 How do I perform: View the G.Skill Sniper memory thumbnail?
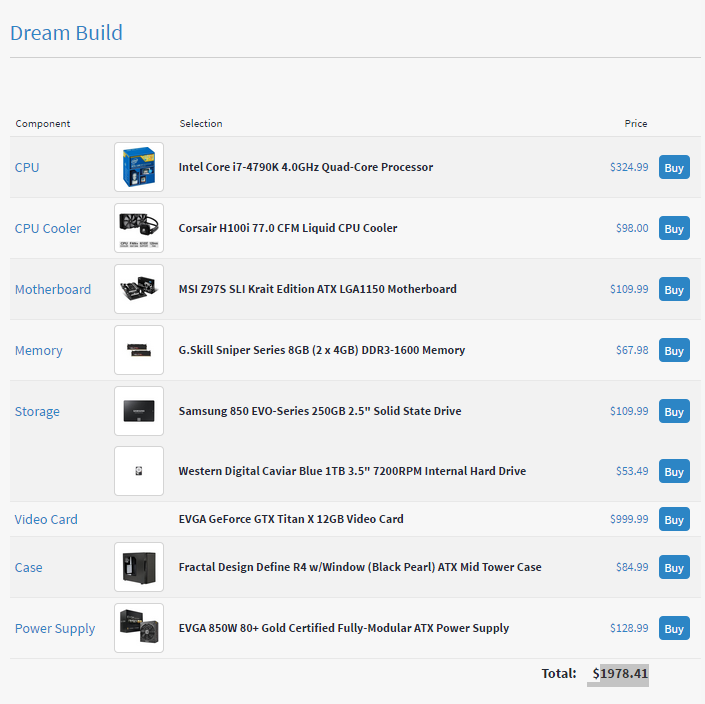pyautogui.click(x=139, y=350)
